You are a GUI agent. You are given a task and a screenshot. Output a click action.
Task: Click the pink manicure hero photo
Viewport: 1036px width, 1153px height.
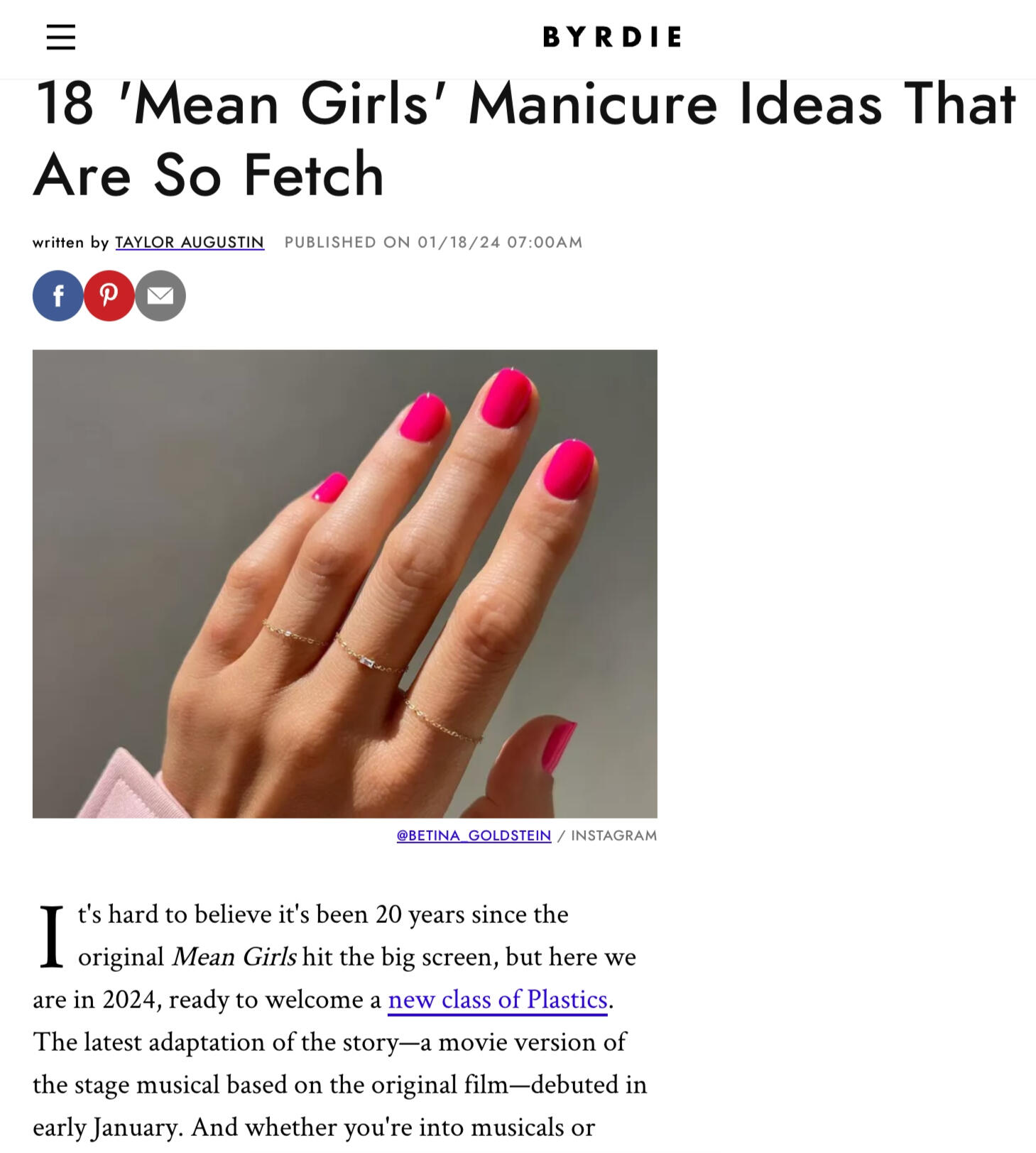345,584
